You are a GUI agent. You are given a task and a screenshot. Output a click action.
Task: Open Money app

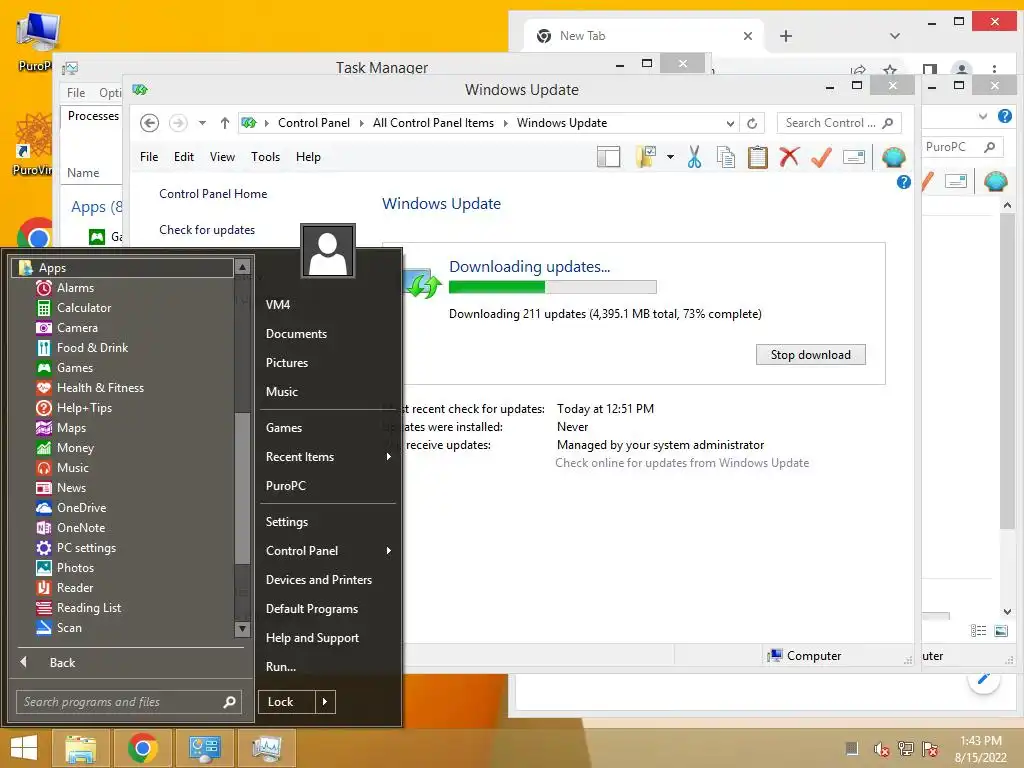[65, 448]
